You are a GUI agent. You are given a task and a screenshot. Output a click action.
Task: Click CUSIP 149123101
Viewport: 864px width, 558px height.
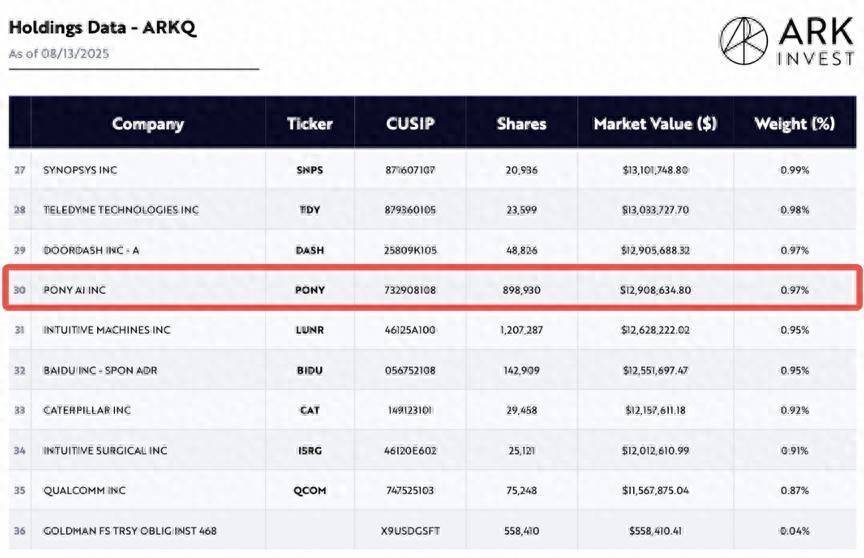click(410, 410)
